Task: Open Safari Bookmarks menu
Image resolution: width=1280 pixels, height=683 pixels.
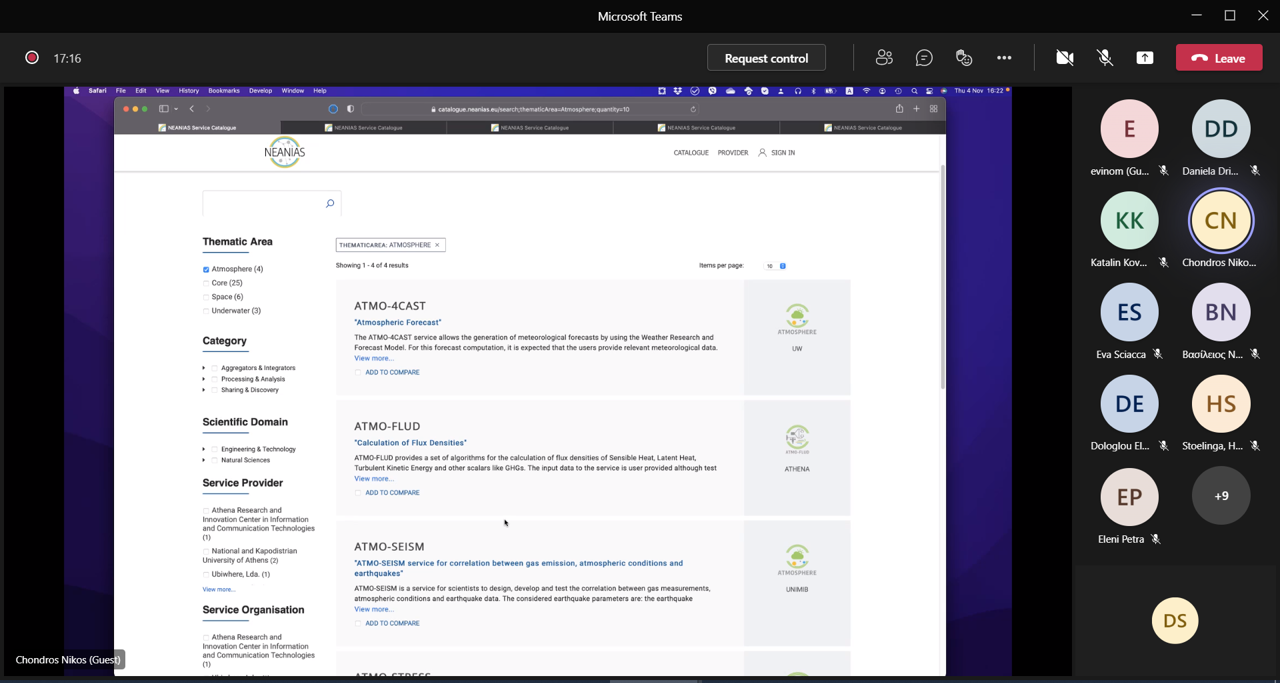Action: coord(224,91)
